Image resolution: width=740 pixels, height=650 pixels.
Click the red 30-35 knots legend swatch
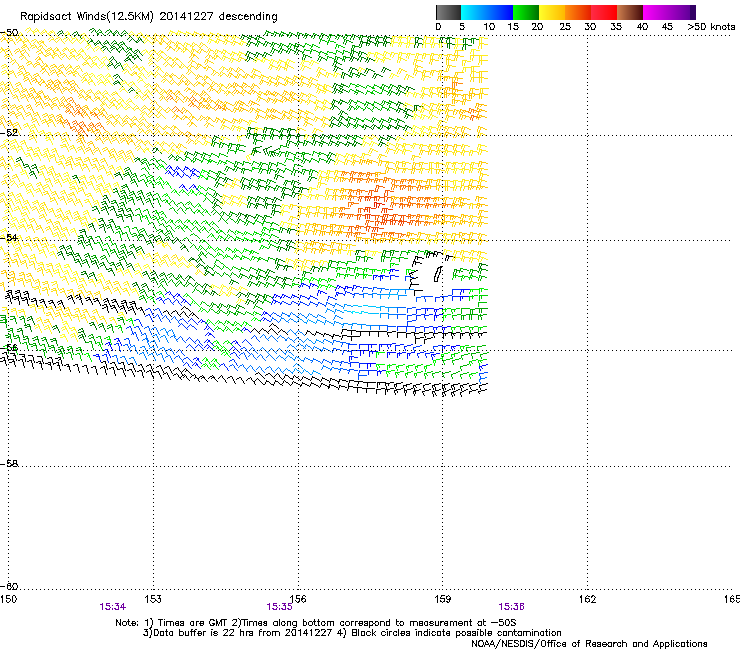(604, 12)
